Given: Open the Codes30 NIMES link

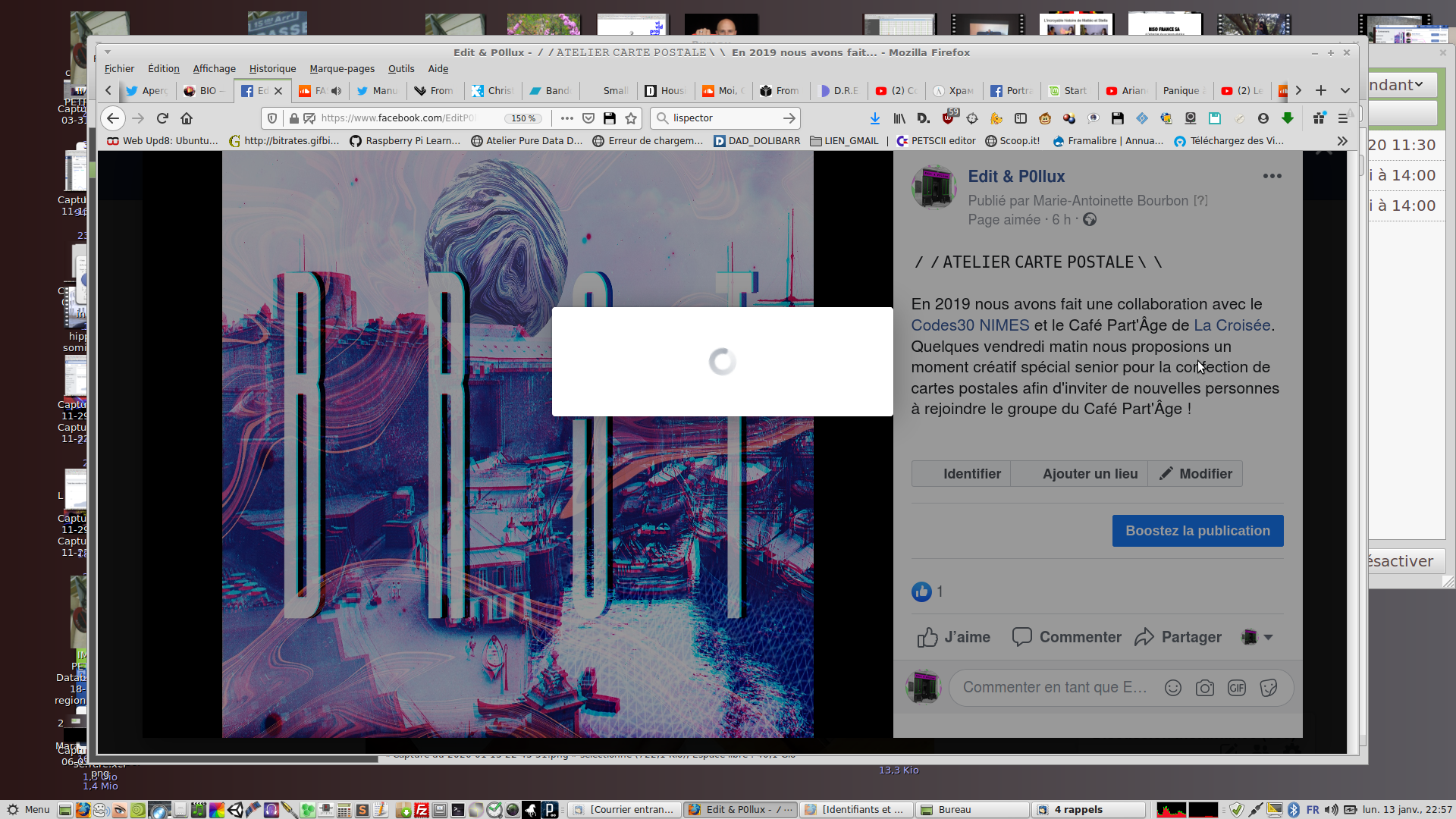Looking at the screenshot, I should (x=970, y=325).
